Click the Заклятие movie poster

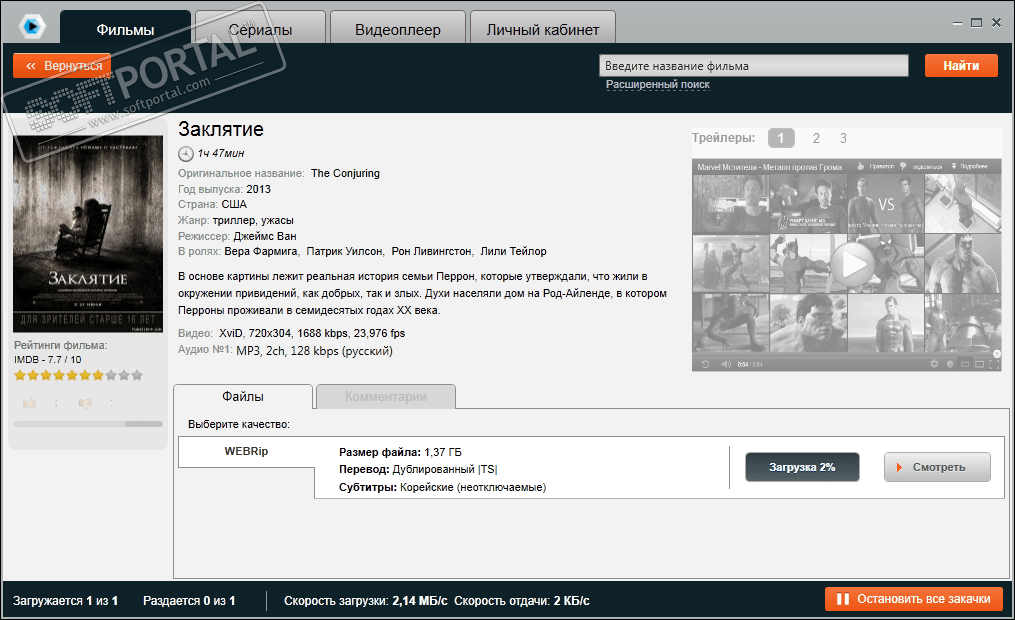pos(88,234)
